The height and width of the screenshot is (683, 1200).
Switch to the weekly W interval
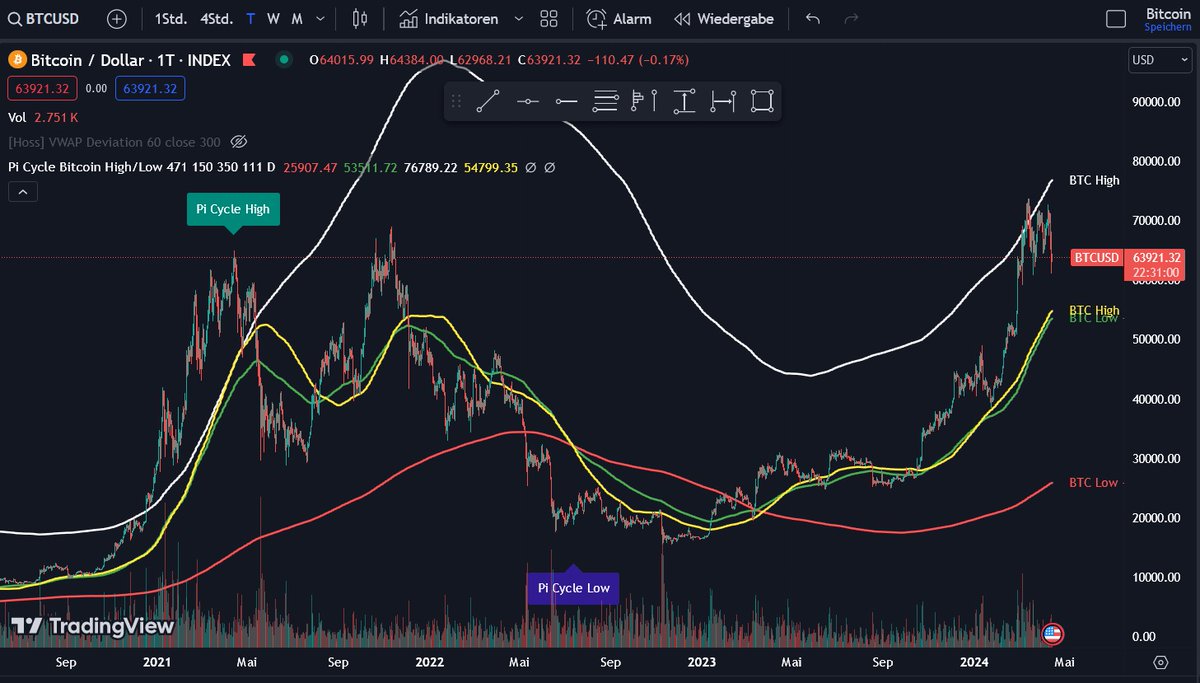272,18
